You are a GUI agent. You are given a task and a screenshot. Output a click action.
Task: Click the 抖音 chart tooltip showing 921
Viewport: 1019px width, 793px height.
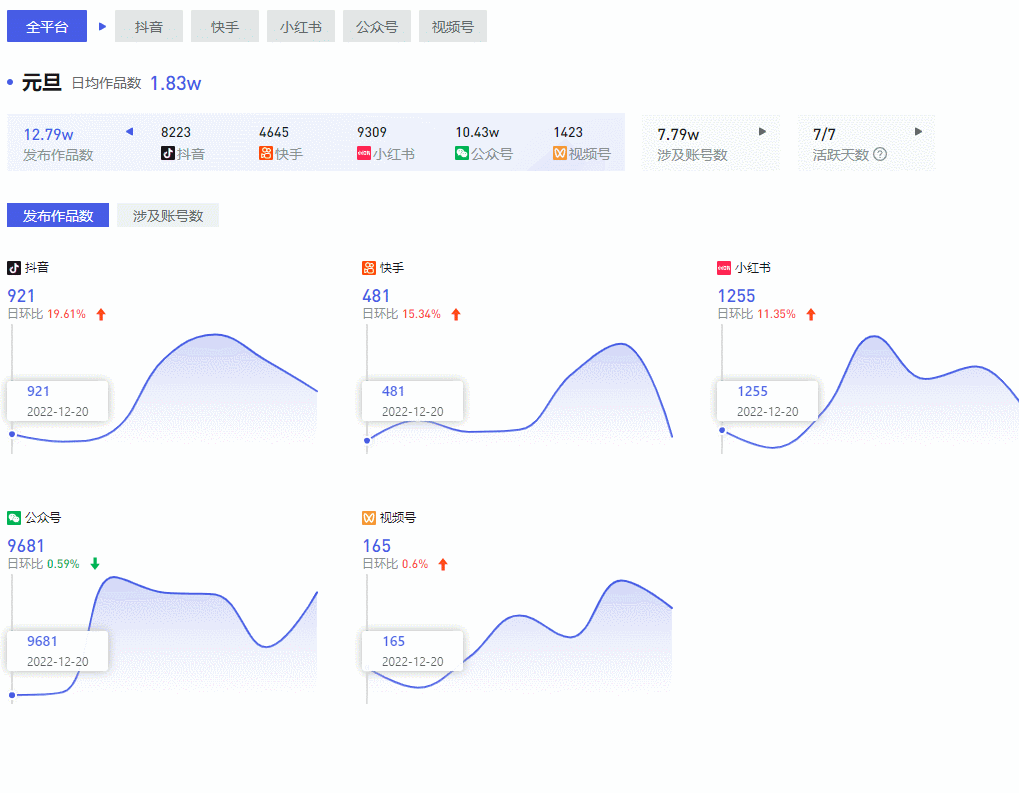click(x=58, y=401)
